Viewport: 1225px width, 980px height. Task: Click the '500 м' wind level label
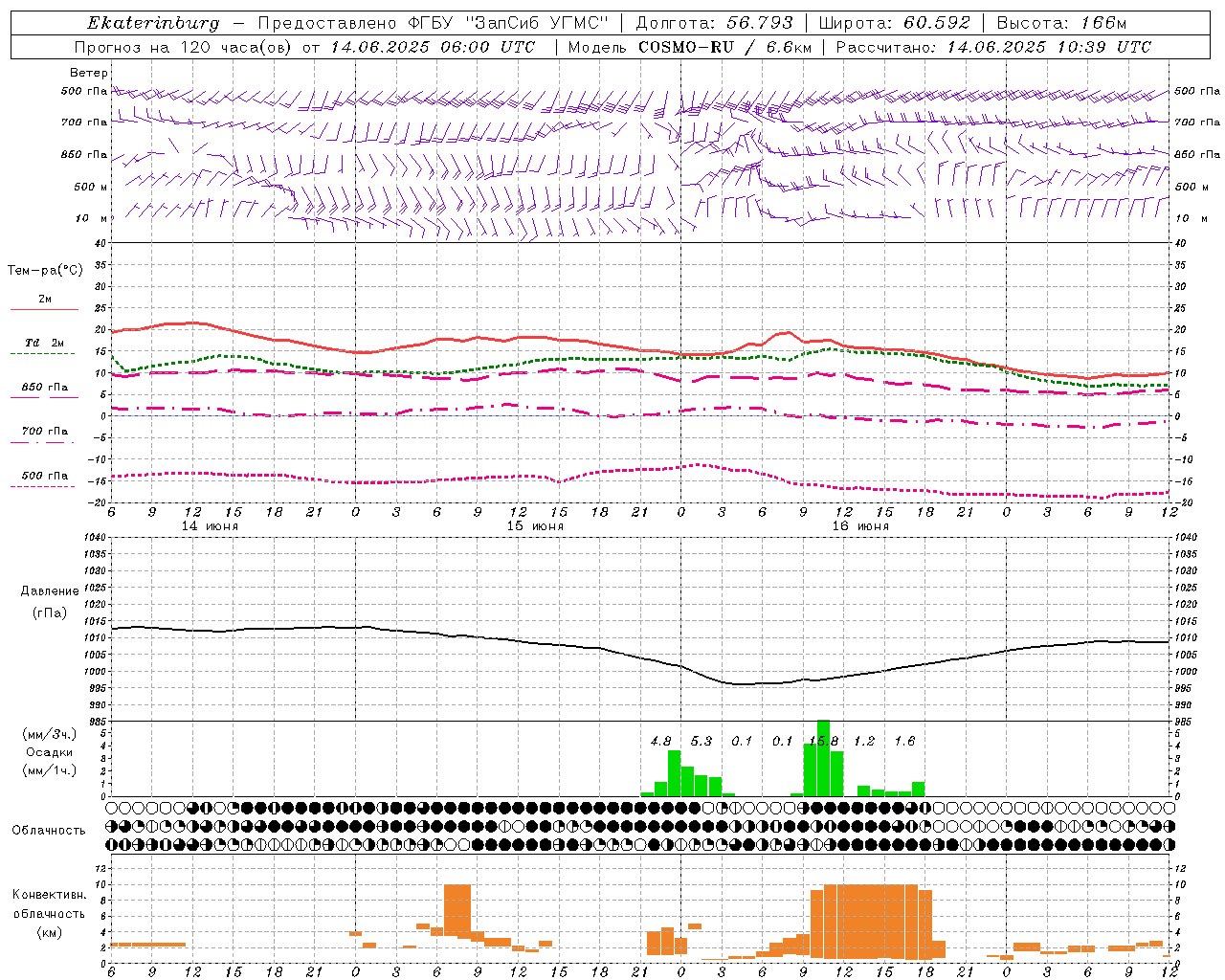pyautogui.click(x=91, y=187)
